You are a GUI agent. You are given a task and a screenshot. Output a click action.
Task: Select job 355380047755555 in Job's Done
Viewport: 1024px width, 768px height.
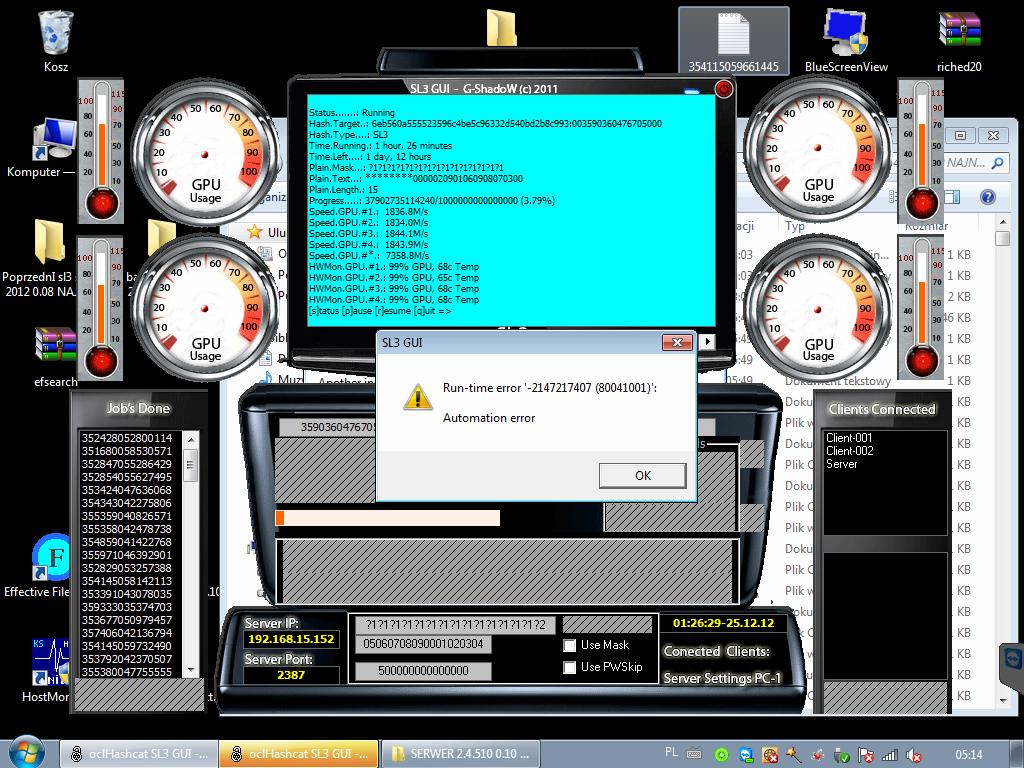[x=127, y=672]
